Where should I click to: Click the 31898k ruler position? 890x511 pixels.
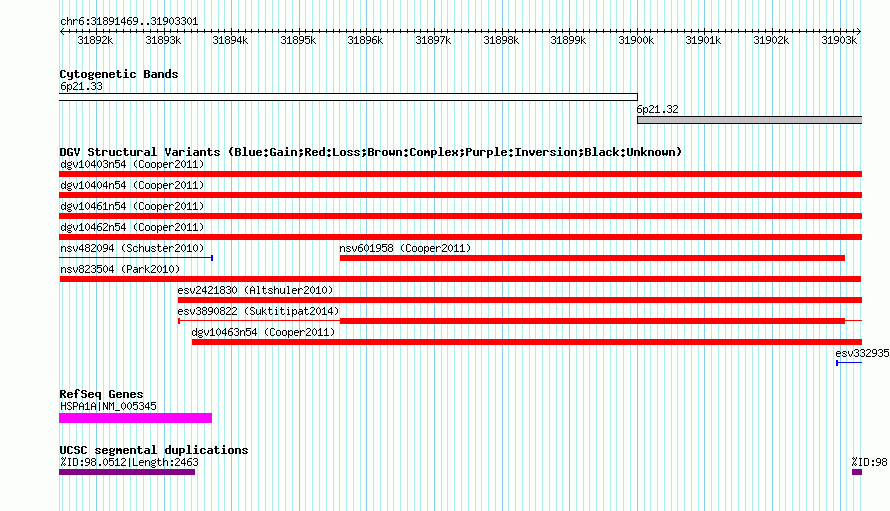501,40
